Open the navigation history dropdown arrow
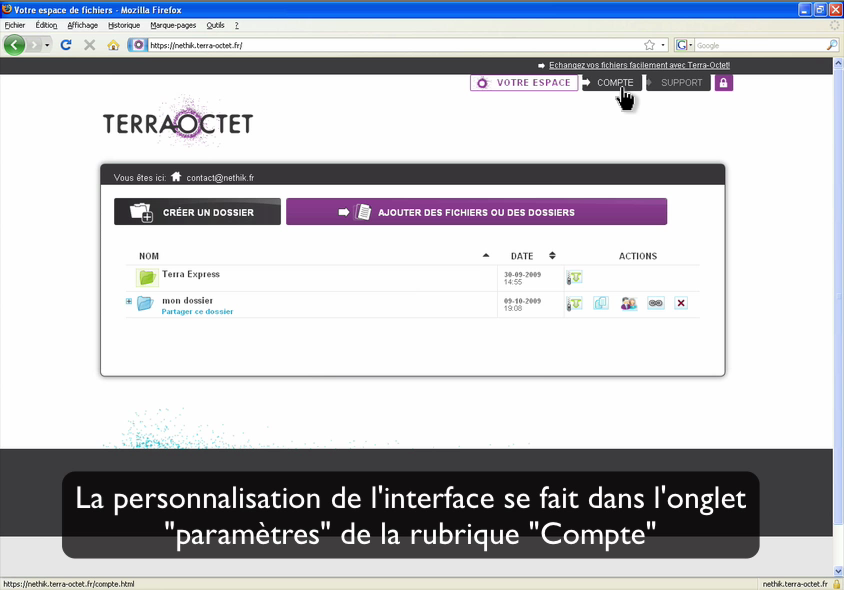 [x=47, y=45]
